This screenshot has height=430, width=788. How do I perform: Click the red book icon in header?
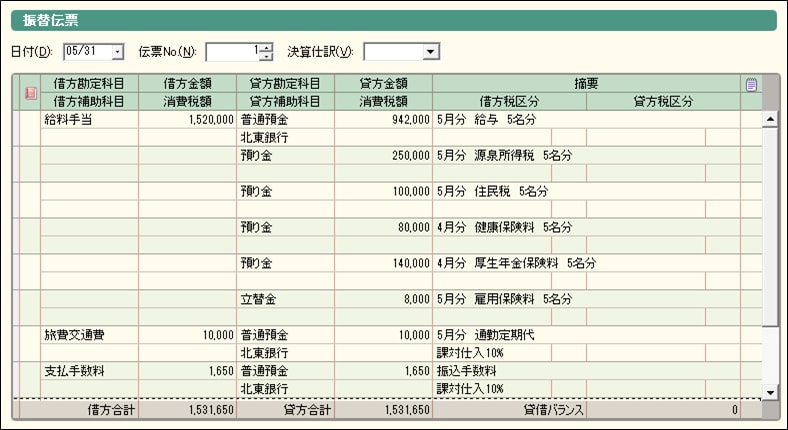(30, 93)
